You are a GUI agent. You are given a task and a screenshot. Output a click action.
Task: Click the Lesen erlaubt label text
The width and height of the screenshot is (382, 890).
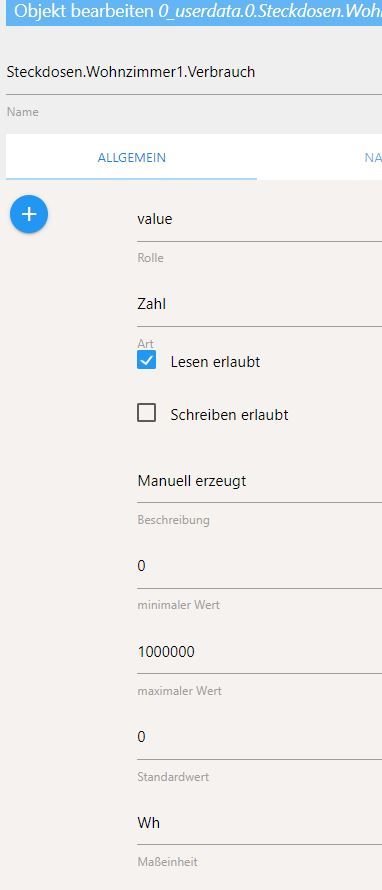[215, 362]
